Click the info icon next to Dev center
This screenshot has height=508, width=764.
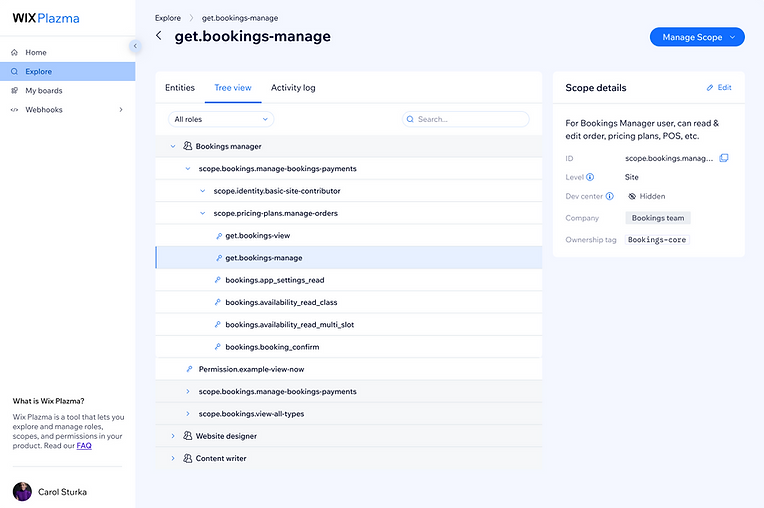pos(610,196)
